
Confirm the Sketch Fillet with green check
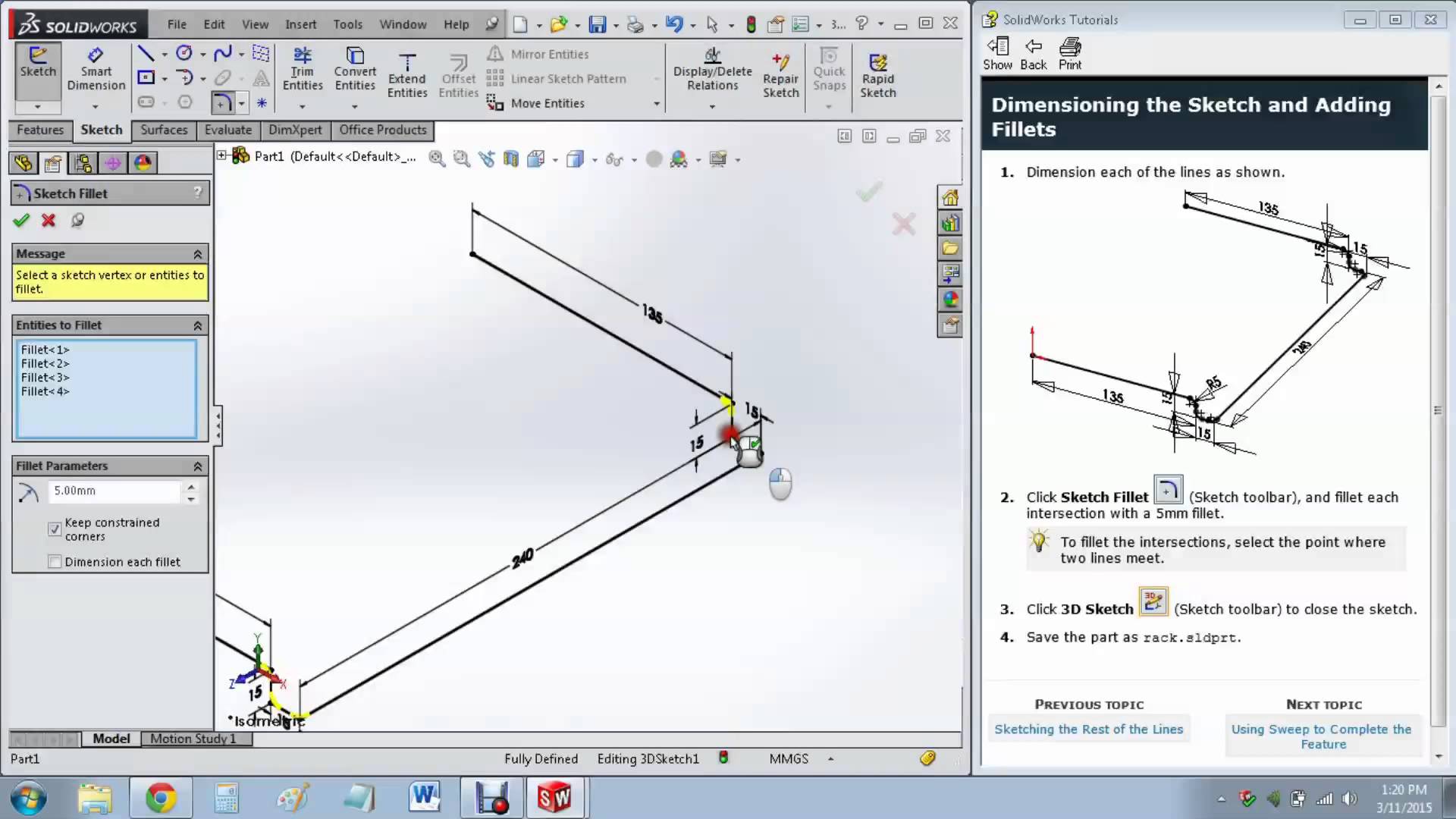(x=20, y=220)
